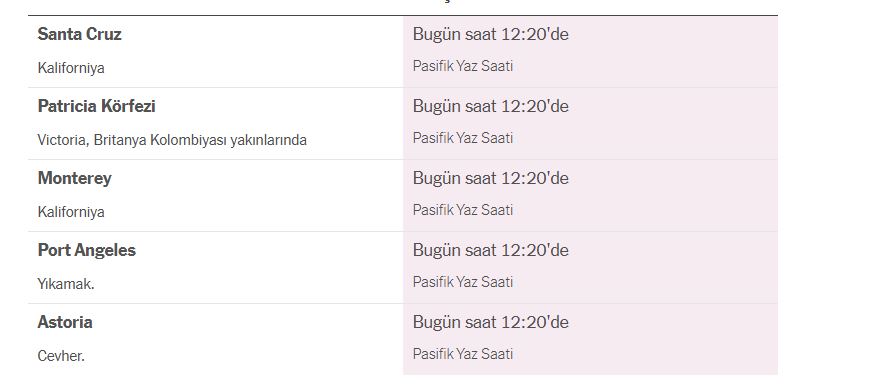Click the Kaliforniya label under Monterey

click(x=71, y=212)
